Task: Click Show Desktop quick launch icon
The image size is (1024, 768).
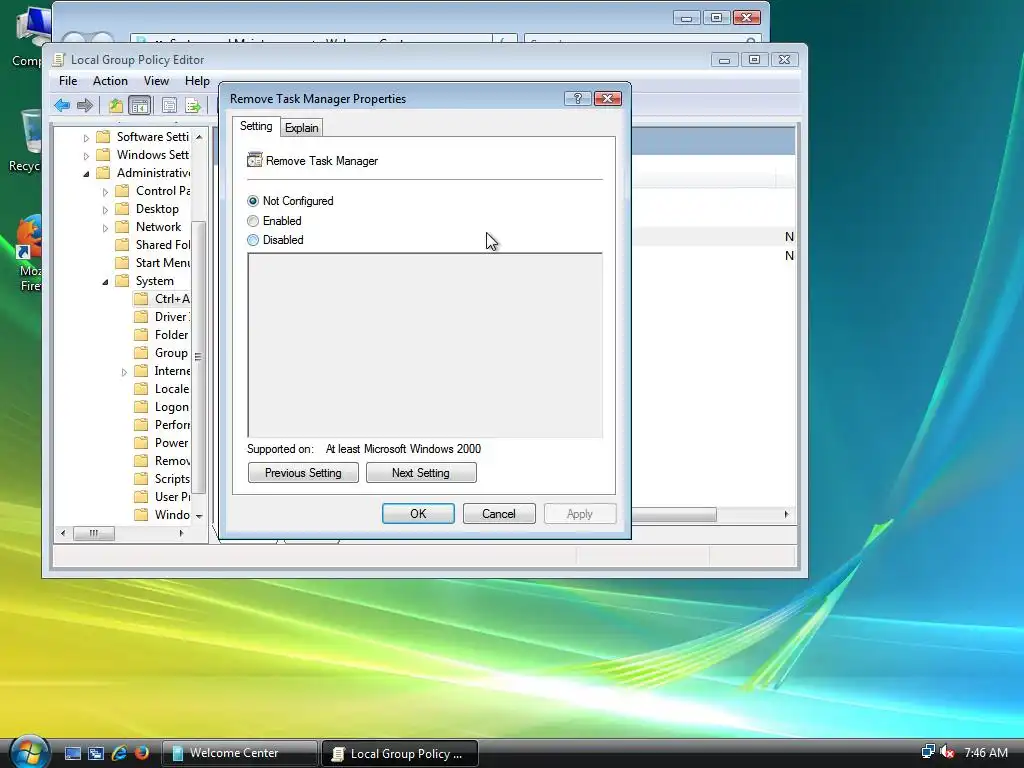Action: coord(72,753)
